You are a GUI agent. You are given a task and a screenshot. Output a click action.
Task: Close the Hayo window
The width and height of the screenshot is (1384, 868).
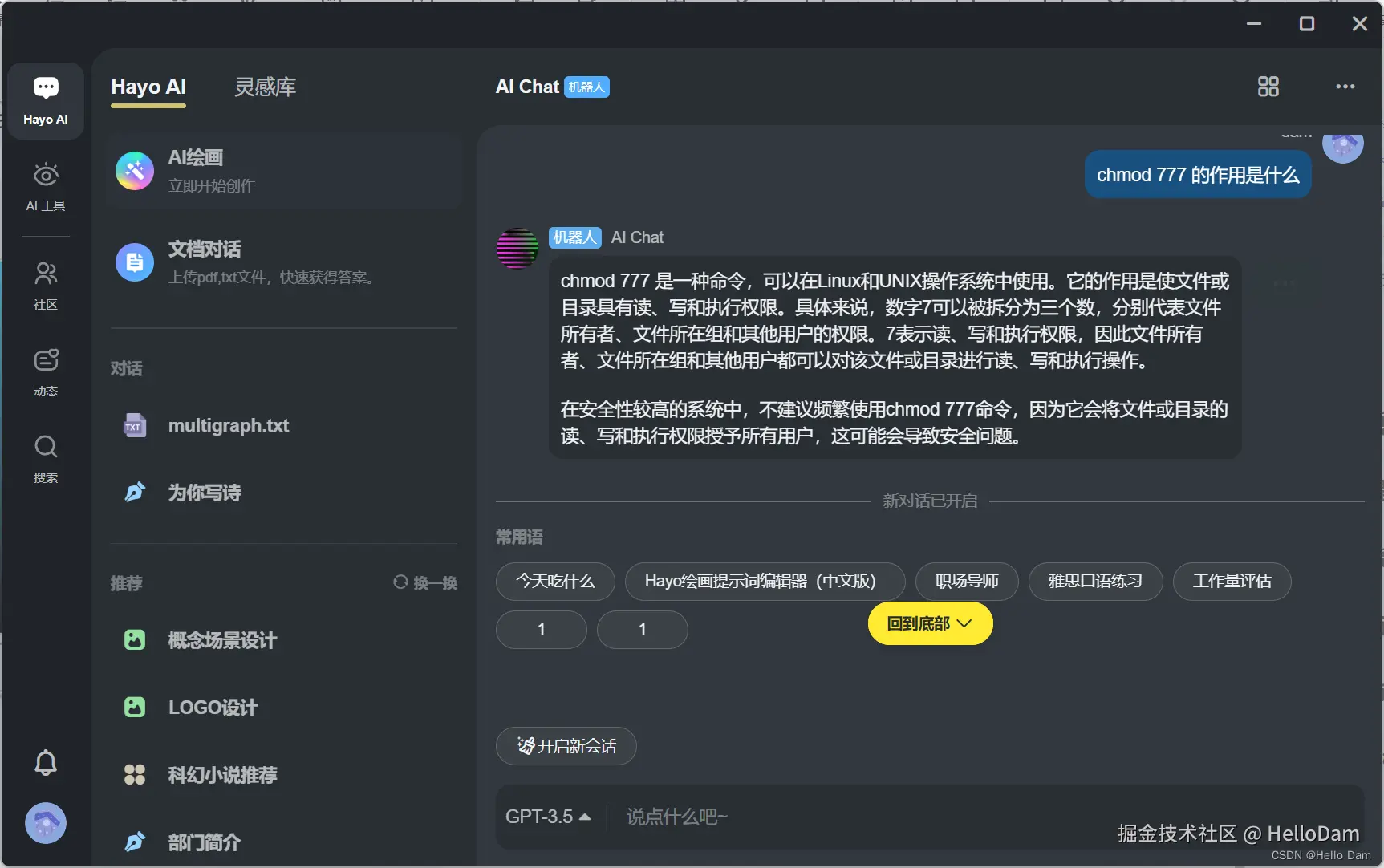click(1360, 24)
